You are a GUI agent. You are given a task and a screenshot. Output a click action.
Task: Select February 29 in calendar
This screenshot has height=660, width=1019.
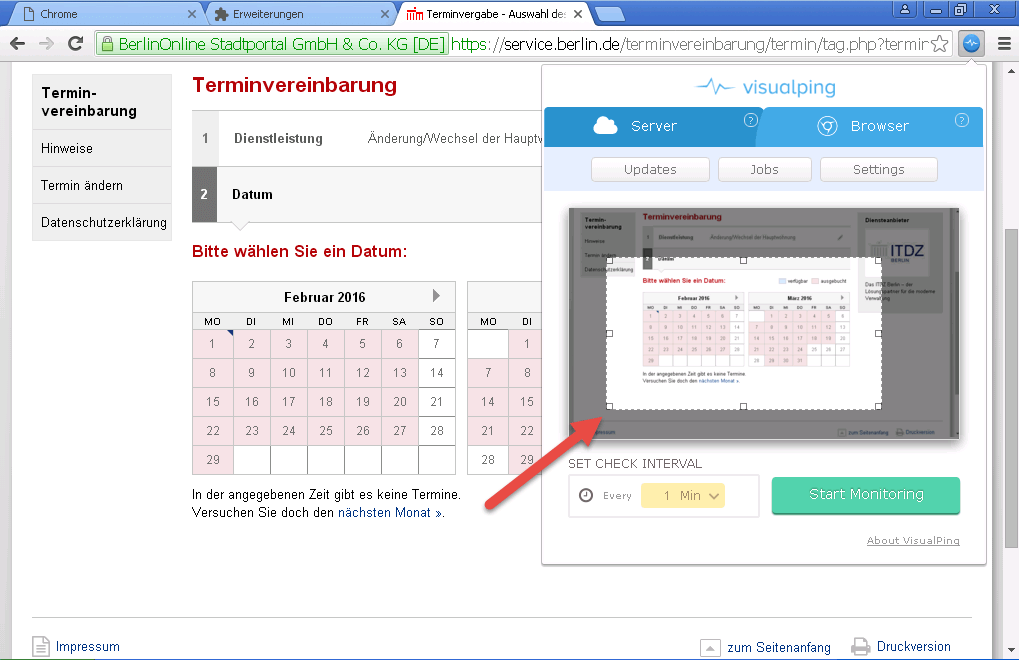pyautogui.click(x=213, y=459)
